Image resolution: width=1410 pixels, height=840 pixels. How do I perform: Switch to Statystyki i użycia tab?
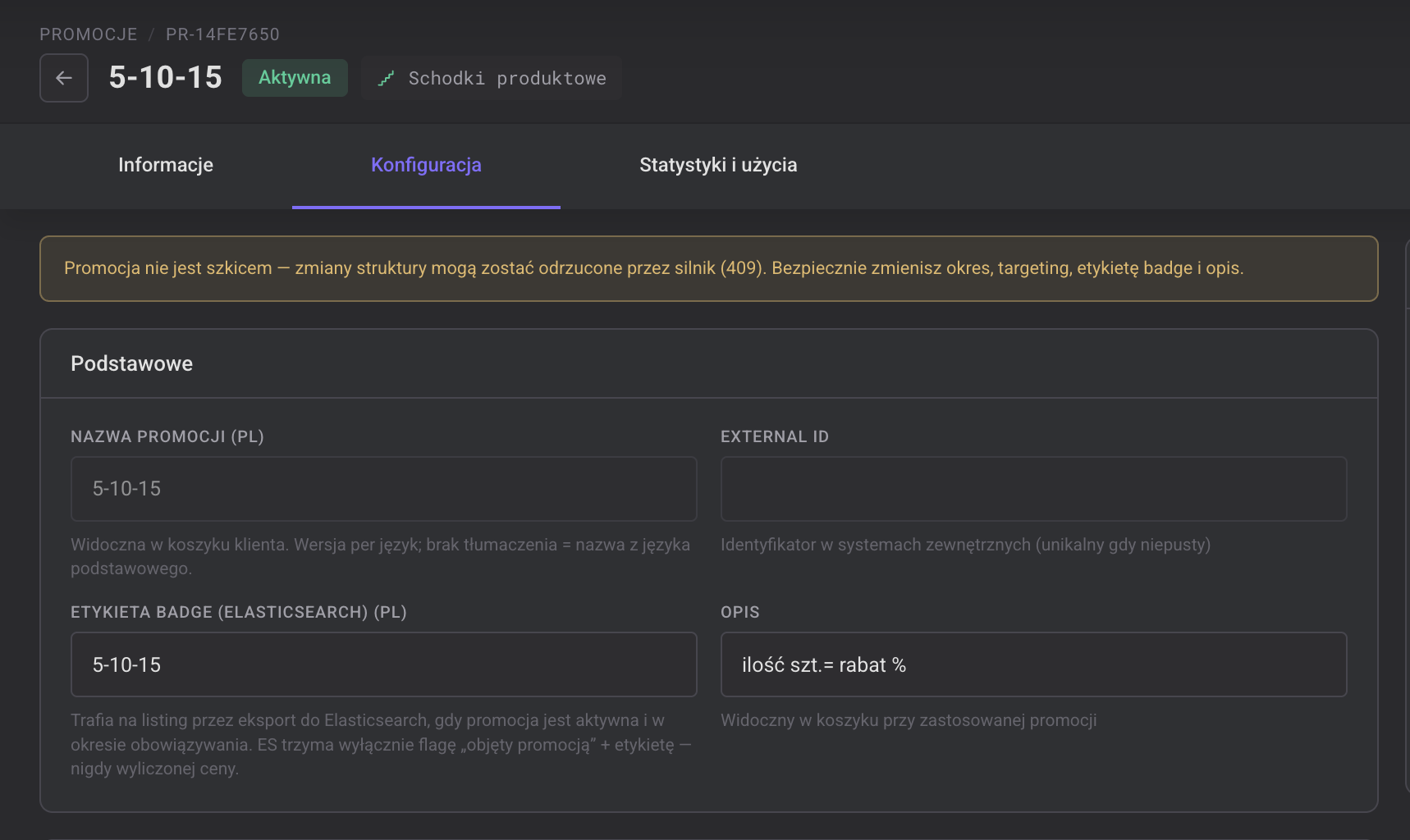coord(718,165)
